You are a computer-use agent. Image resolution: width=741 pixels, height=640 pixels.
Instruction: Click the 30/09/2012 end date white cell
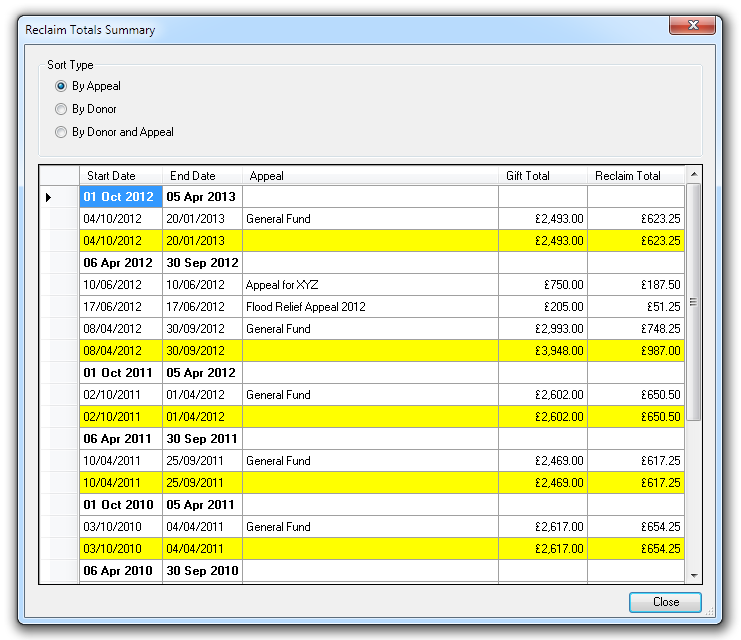202,329
